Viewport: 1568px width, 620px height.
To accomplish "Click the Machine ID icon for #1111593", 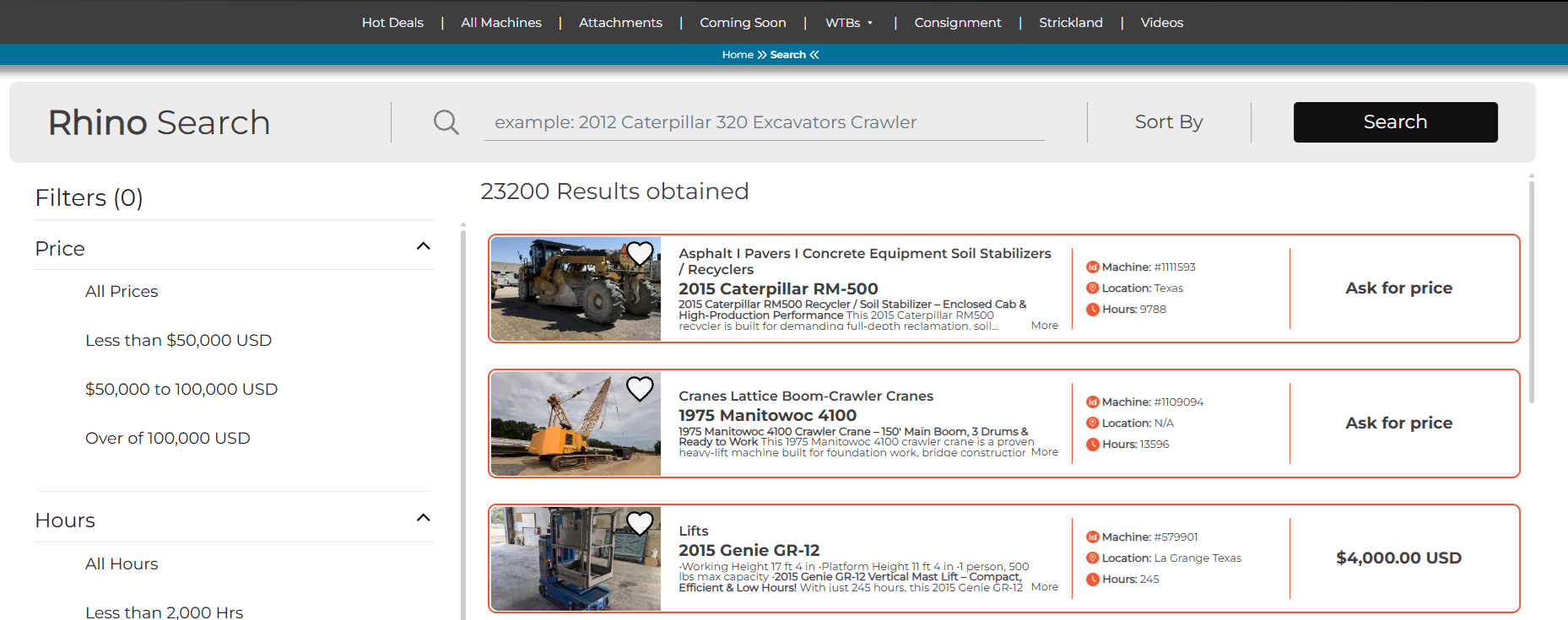I will [x=1093, y=267].
